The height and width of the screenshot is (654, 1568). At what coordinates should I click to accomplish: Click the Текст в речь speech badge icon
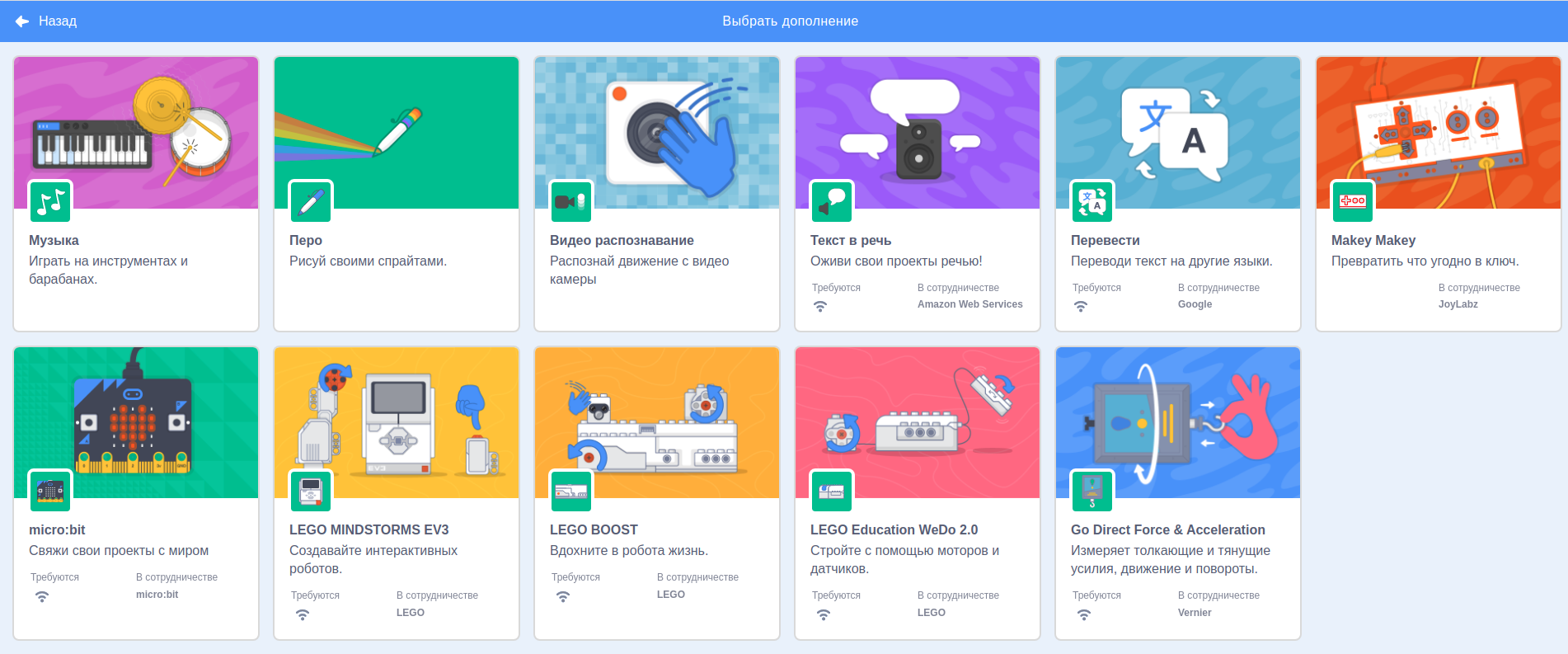point(832,201)
